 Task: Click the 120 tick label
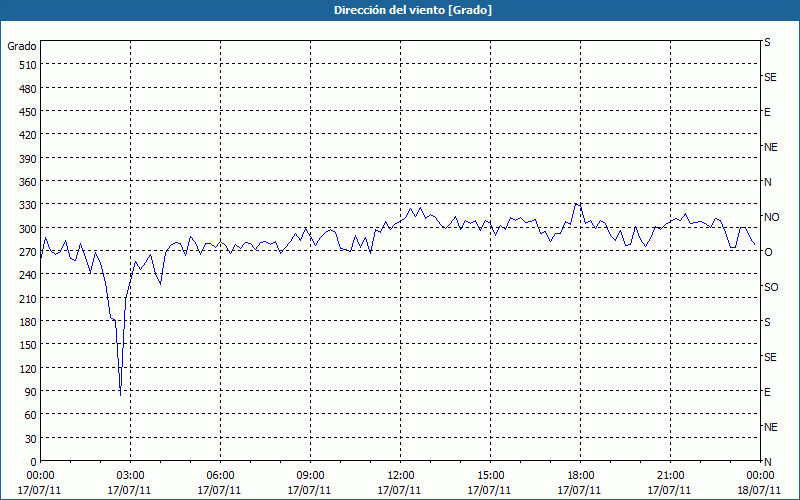tap(28, 368)
